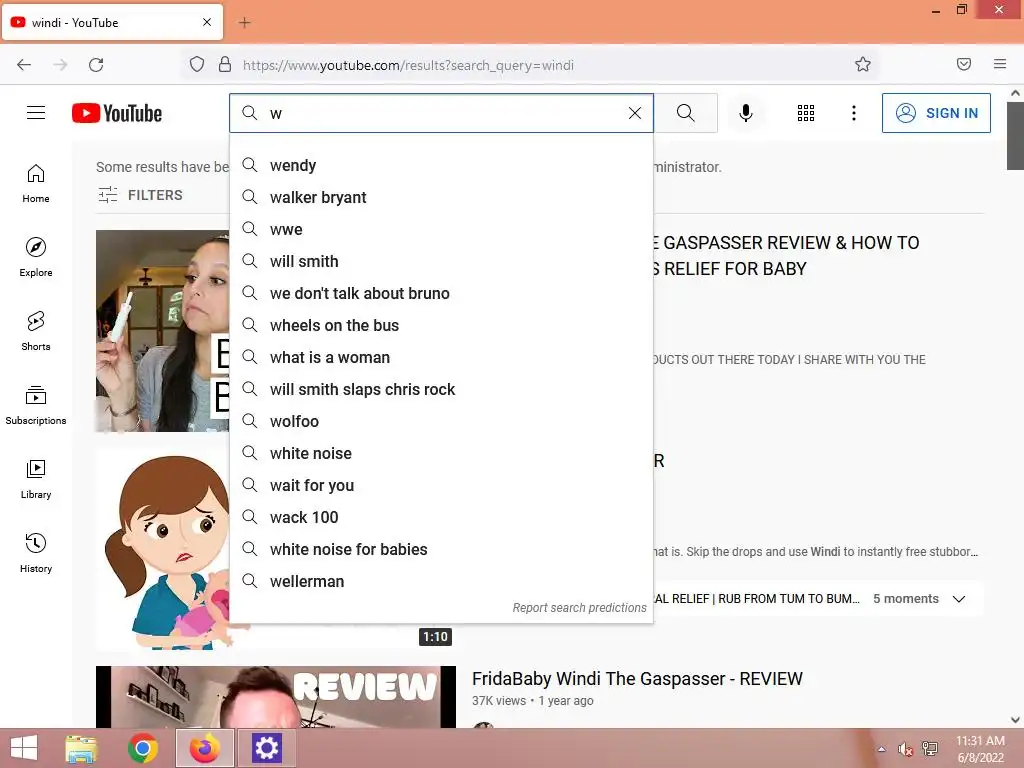Viewport: 1024px width, 768px height.
Task: Click the REVIEW video thumbnail
Action: coord(276,697)
